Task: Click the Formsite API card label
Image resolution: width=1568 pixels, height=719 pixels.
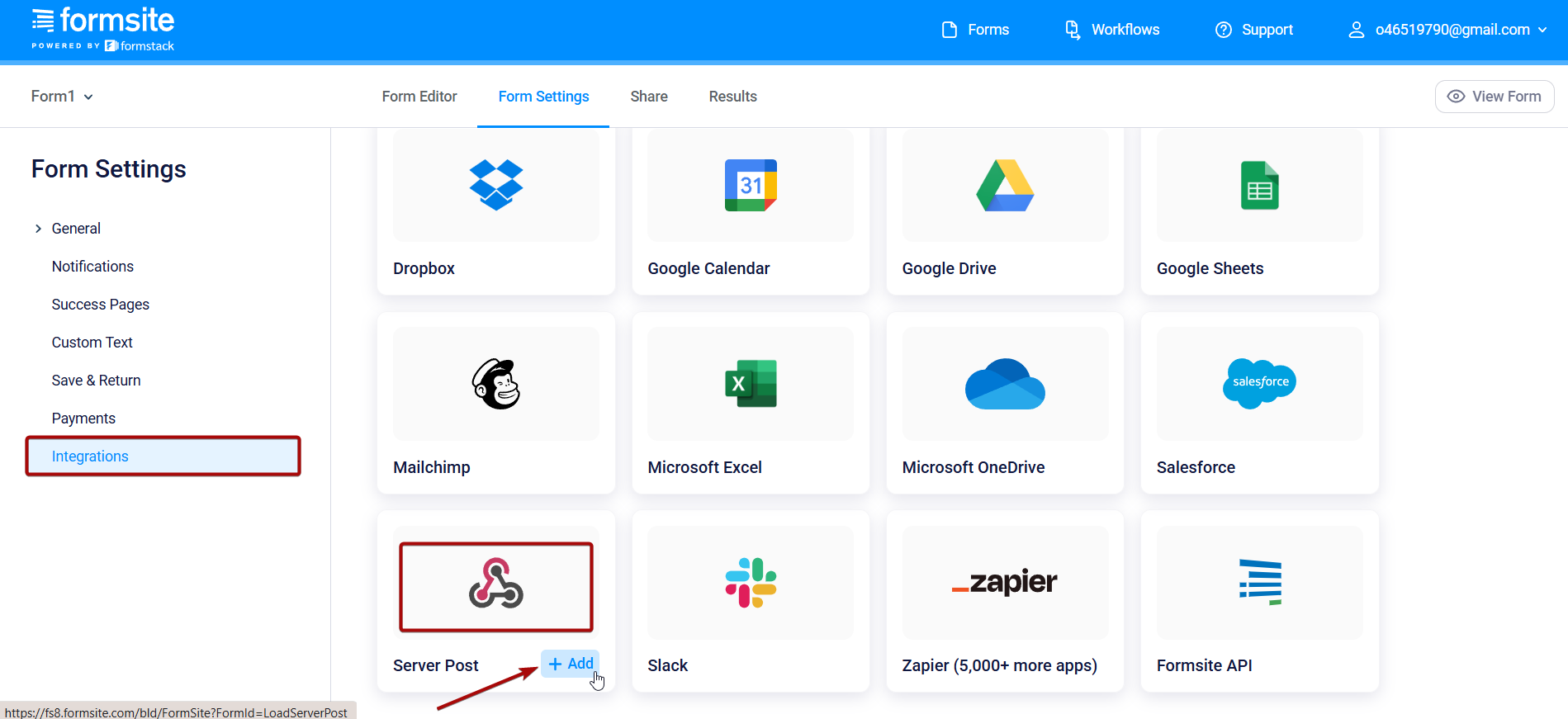Action: pos(1204,665)
